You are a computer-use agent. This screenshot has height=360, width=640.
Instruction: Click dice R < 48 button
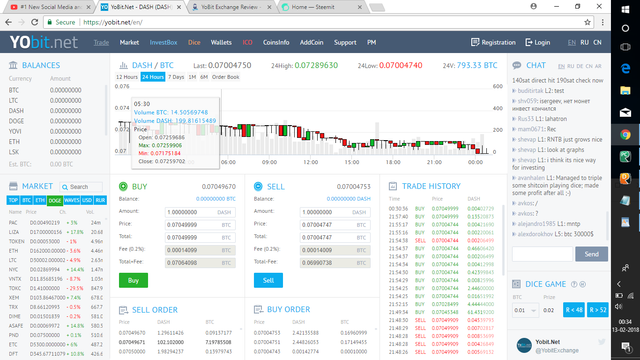pyautogui.click(x=574, y=310)
